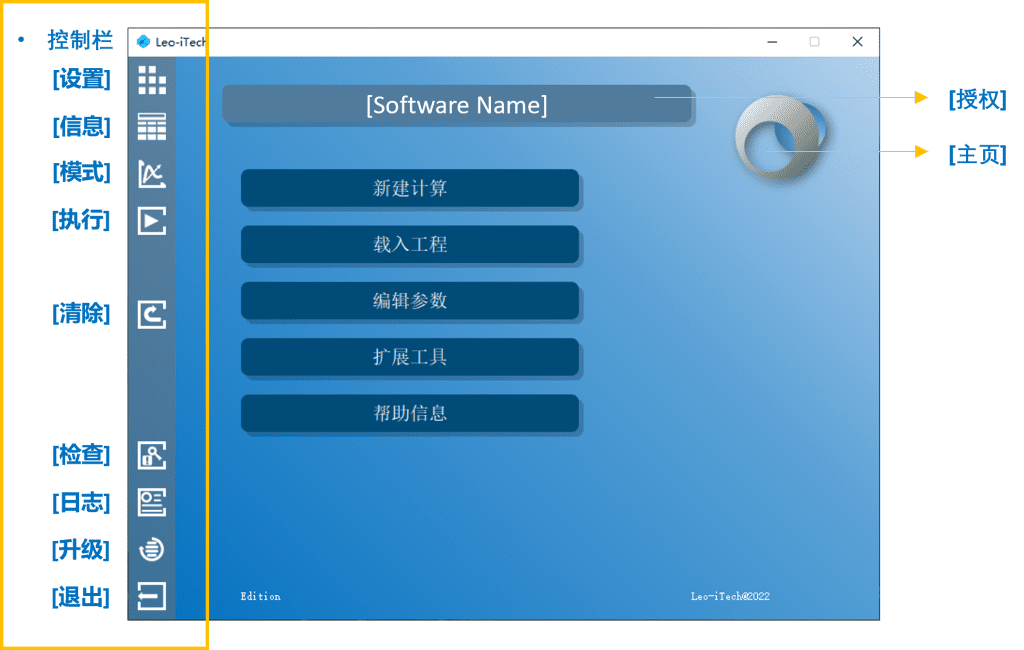Image resolution: width=1024 pixels, height=650 pixels.
Task: Close the Leo-iTech window
Action: 857,42
